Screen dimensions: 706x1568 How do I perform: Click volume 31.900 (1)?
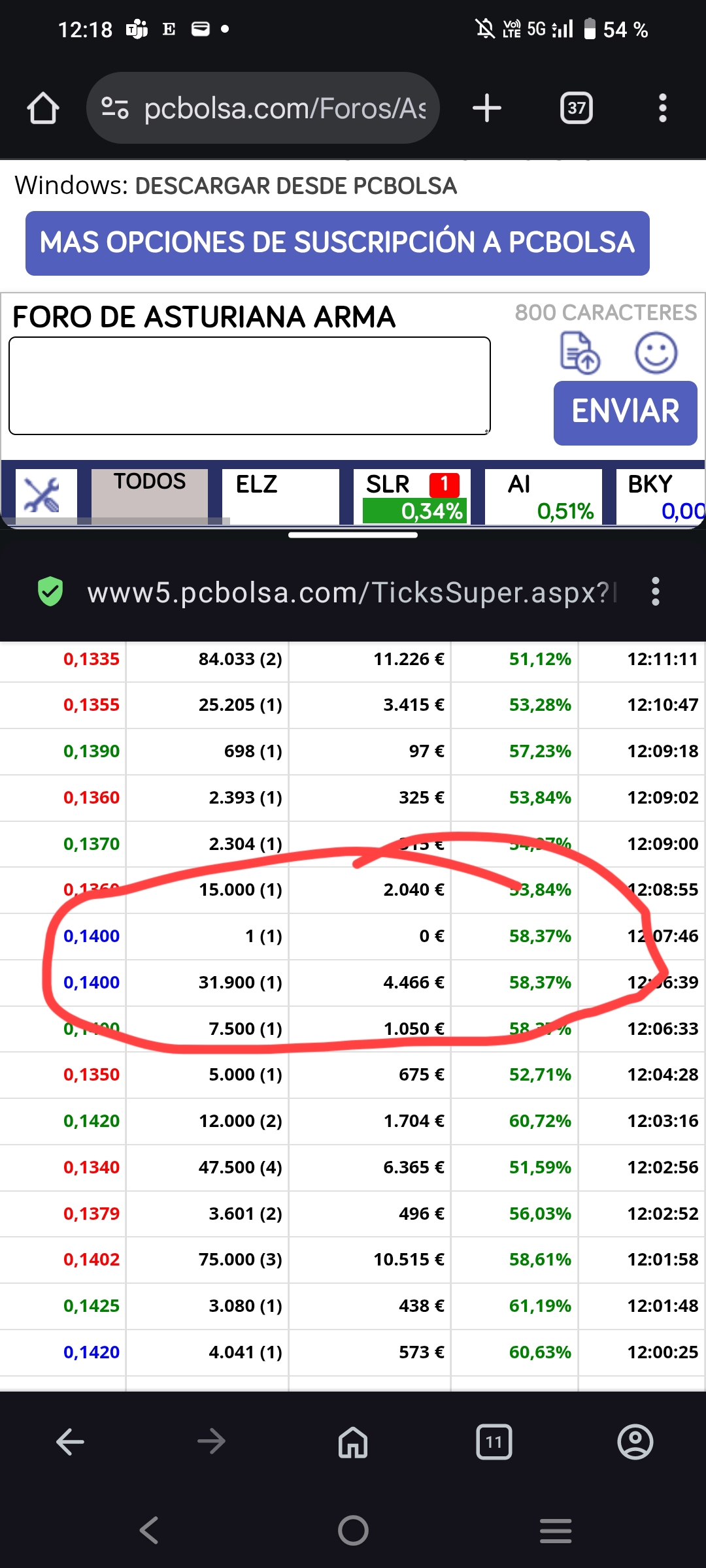point(241,983)
